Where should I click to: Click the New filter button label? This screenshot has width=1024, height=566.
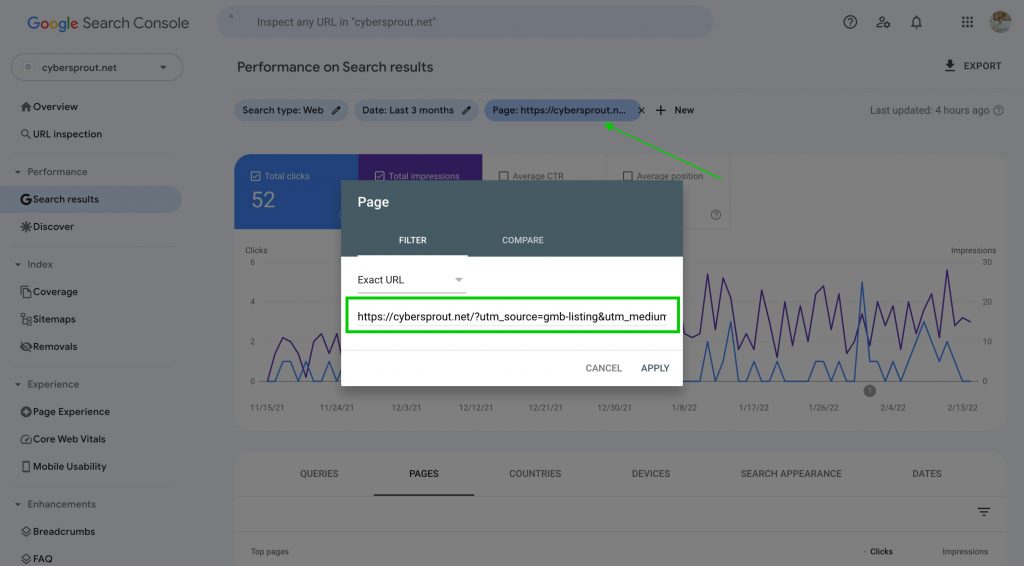[x=684, y=110]
